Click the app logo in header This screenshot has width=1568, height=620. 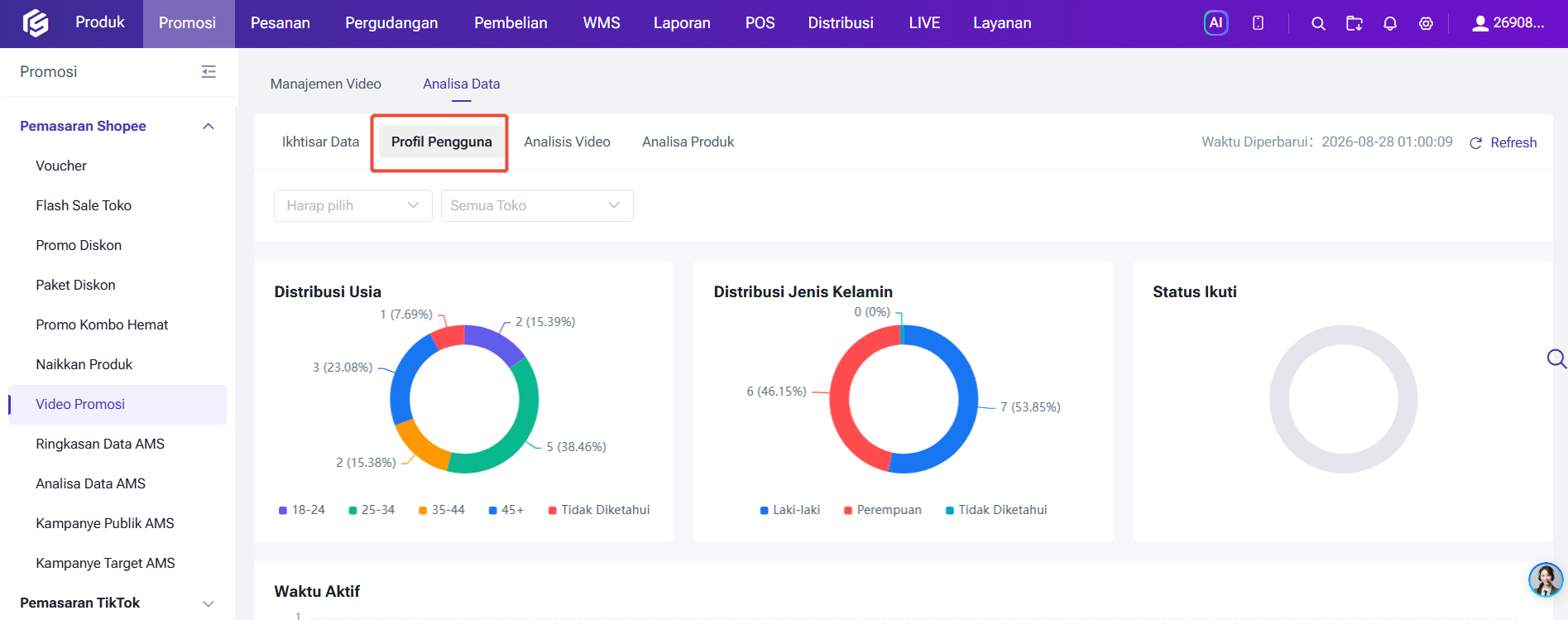coord(36,23)
